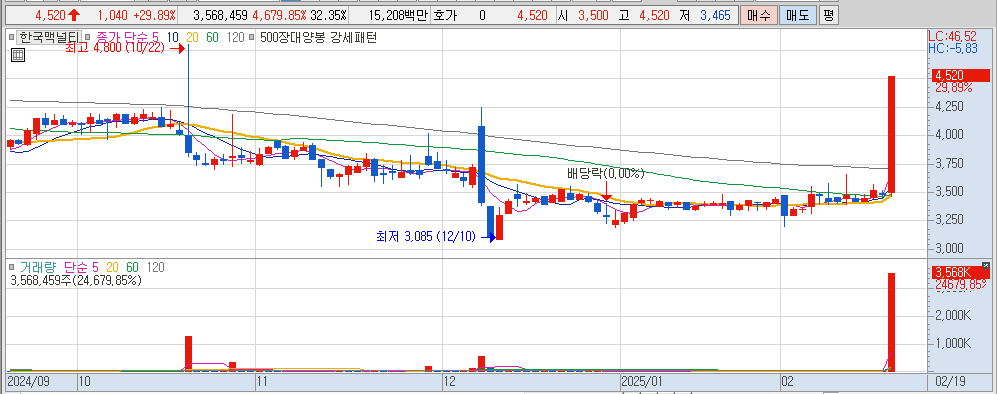Click the latest tall red candlestick

pyautogui.click(x=891, y=135)
